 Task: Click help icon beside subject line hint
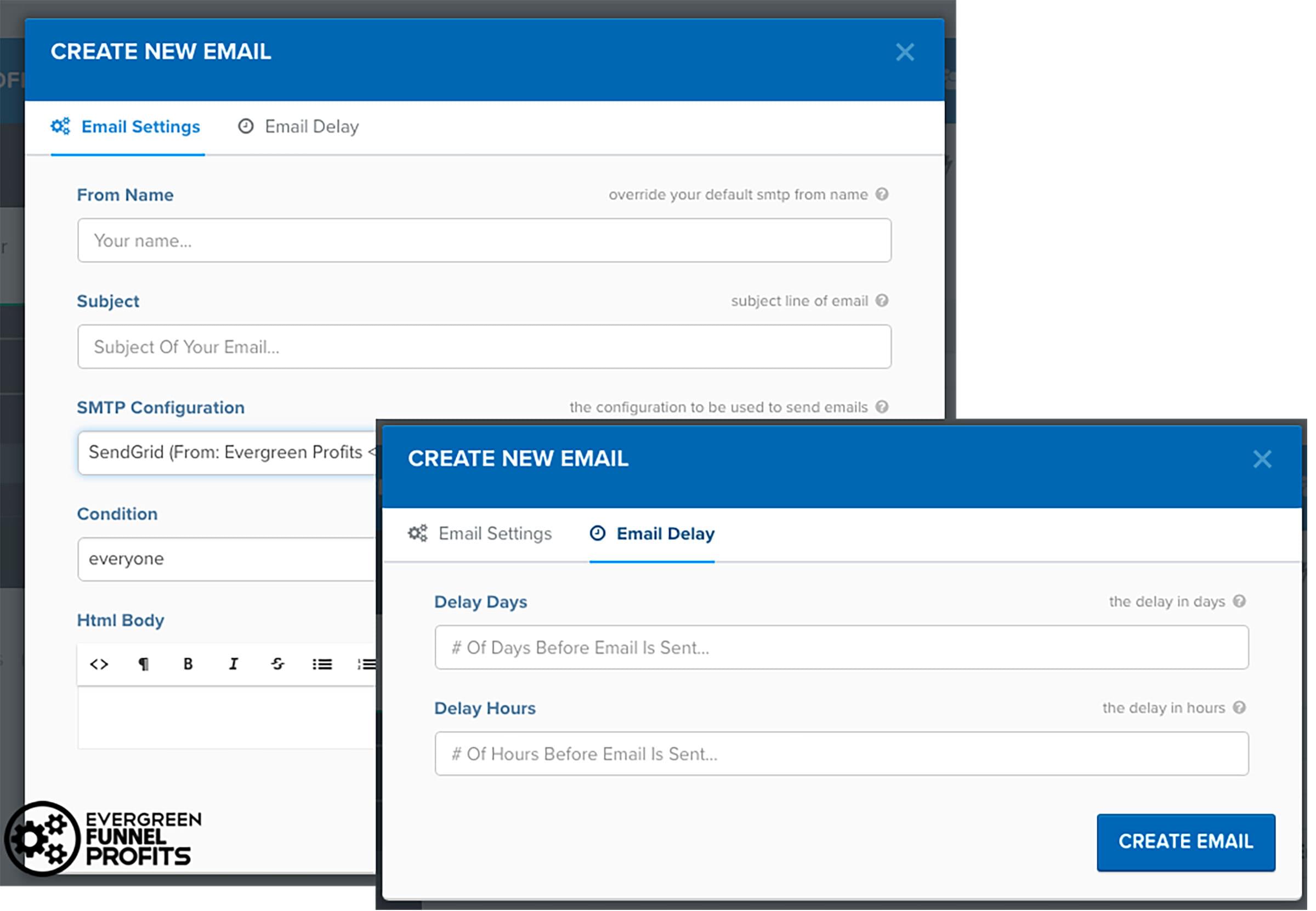(x=882, y=301)
